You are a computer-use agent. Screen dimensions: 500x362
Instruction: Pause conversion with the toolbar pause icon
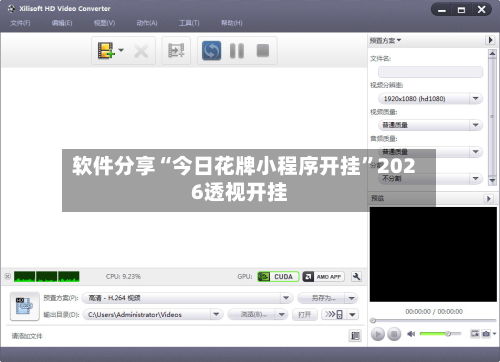(x=237, y=51)
